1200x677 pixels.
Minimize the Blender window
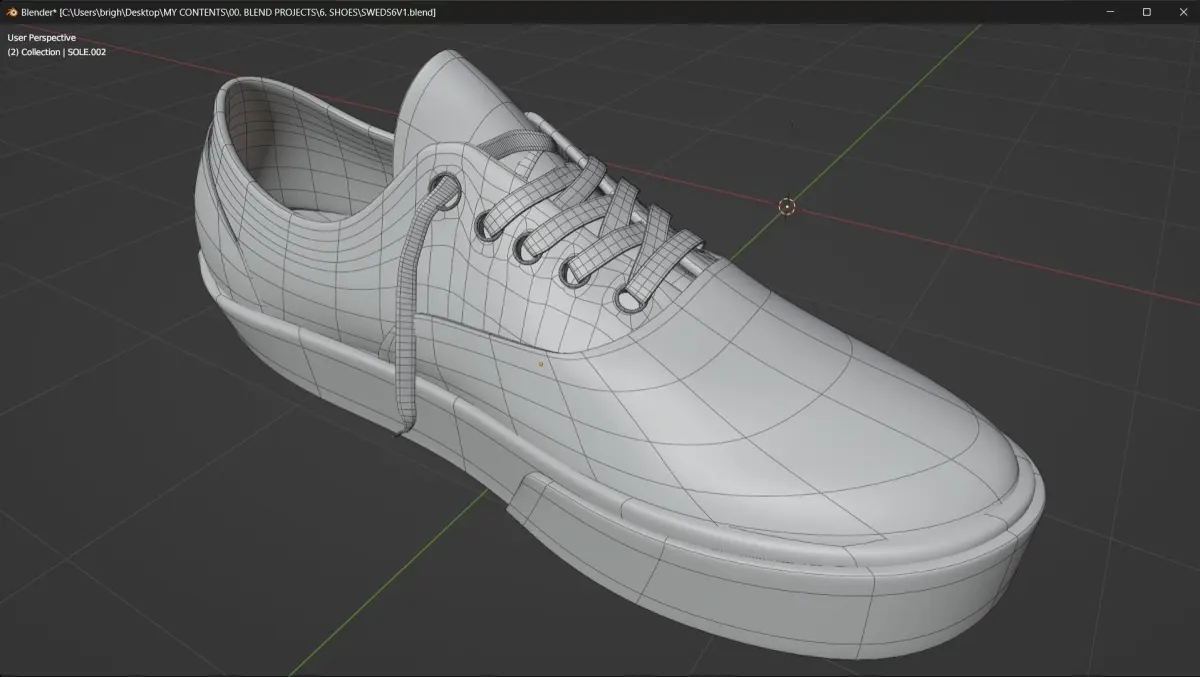pos(1112,11)
